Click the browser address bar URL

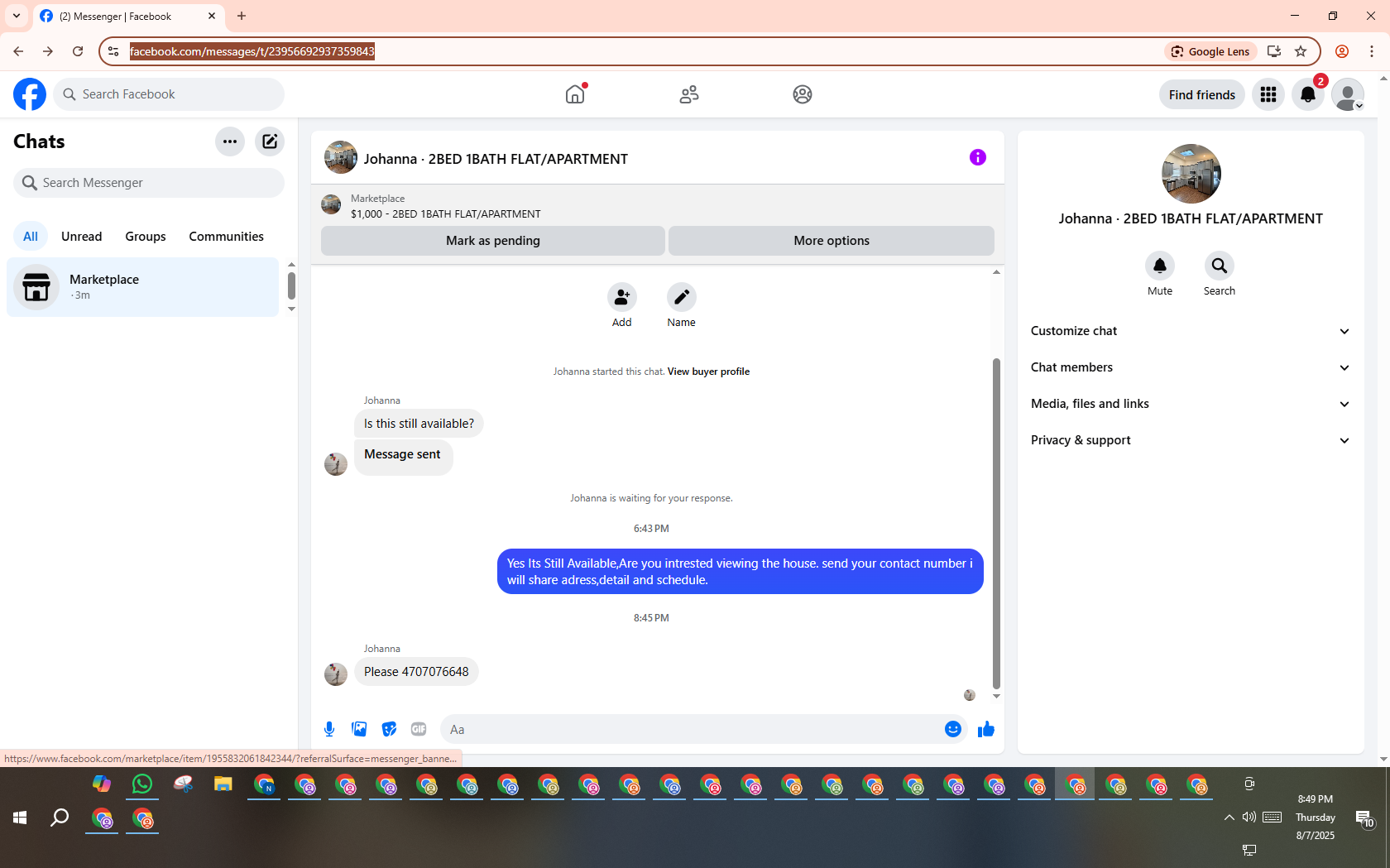(252, 51)
